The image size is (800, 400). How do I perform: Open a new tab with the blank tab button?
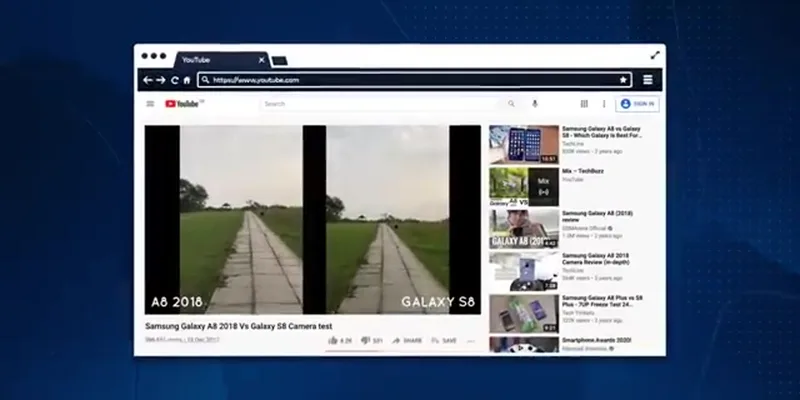(x=280, y=61)
